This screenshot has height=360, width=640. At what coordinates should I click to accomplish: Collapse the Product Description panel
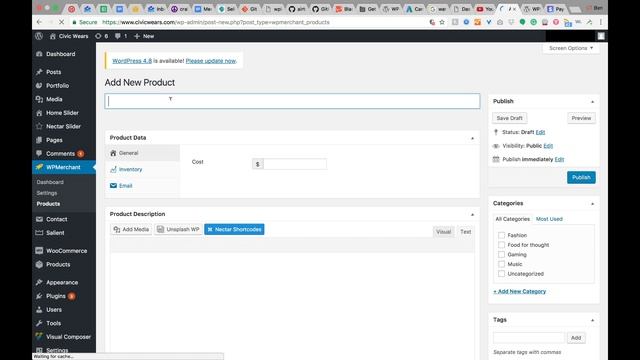[x=472, y=214]
